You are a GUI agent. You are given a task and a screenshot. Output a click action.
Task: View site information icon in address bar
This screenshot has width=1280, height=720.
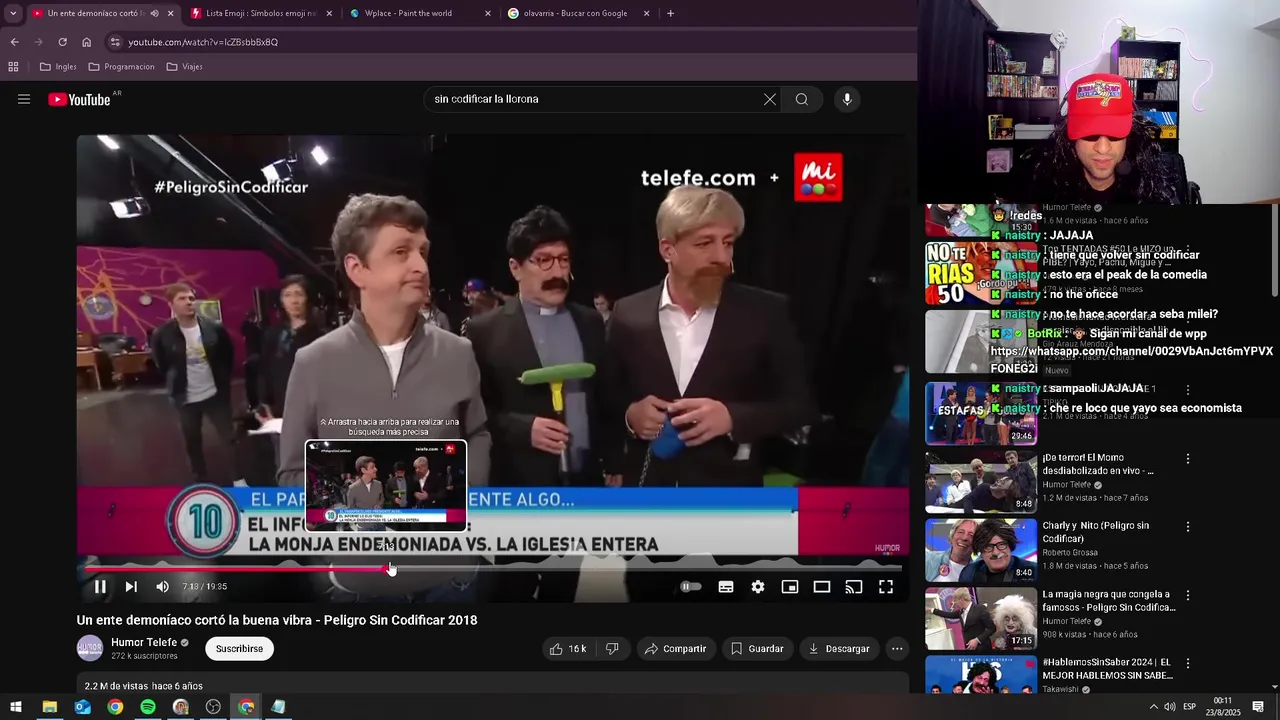tap(115, 42)
